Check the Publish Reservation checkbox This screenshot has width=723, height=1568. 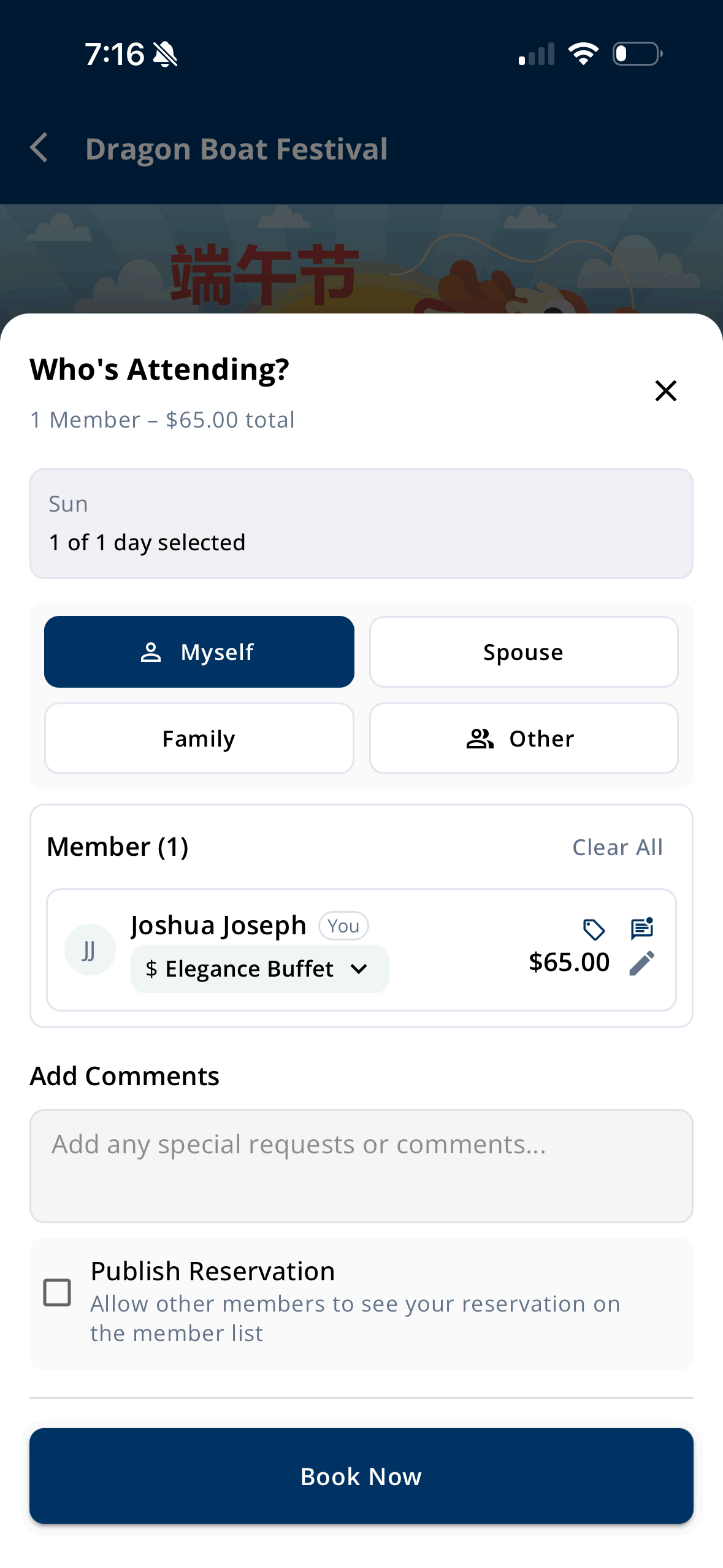[x=57, y=1292]
